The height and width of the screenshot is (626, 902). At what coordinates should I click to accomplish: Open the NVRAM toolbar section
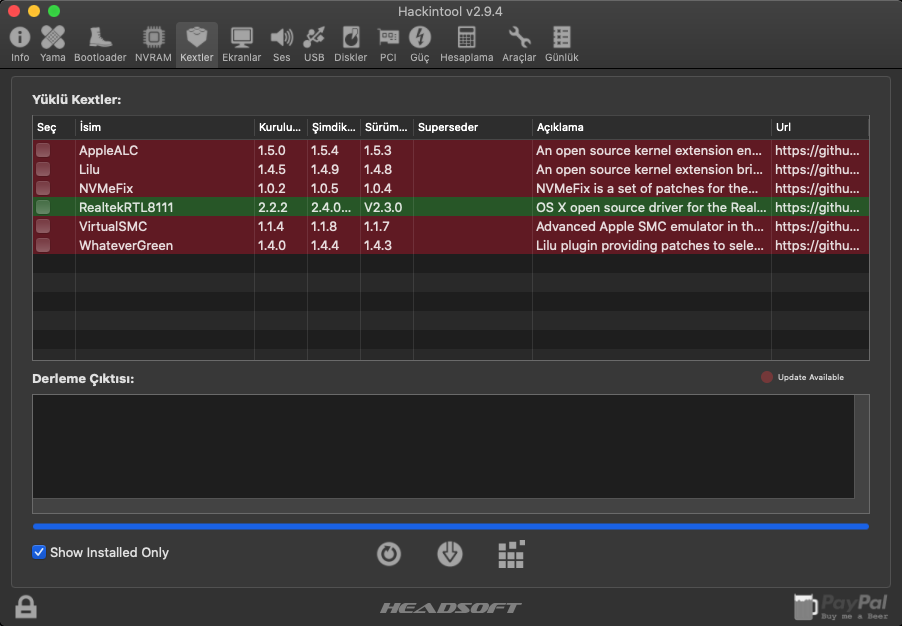(153, 44)
